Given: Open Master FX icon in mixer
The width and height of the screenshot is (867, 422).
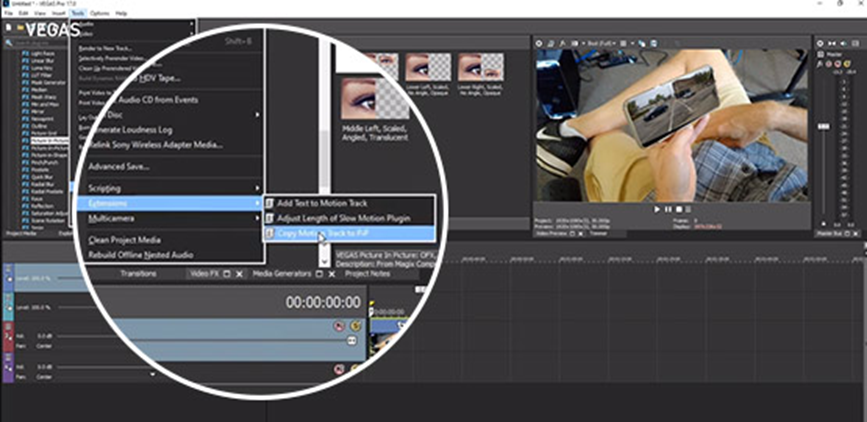Looking at the screenshot, I should [820, 64].
